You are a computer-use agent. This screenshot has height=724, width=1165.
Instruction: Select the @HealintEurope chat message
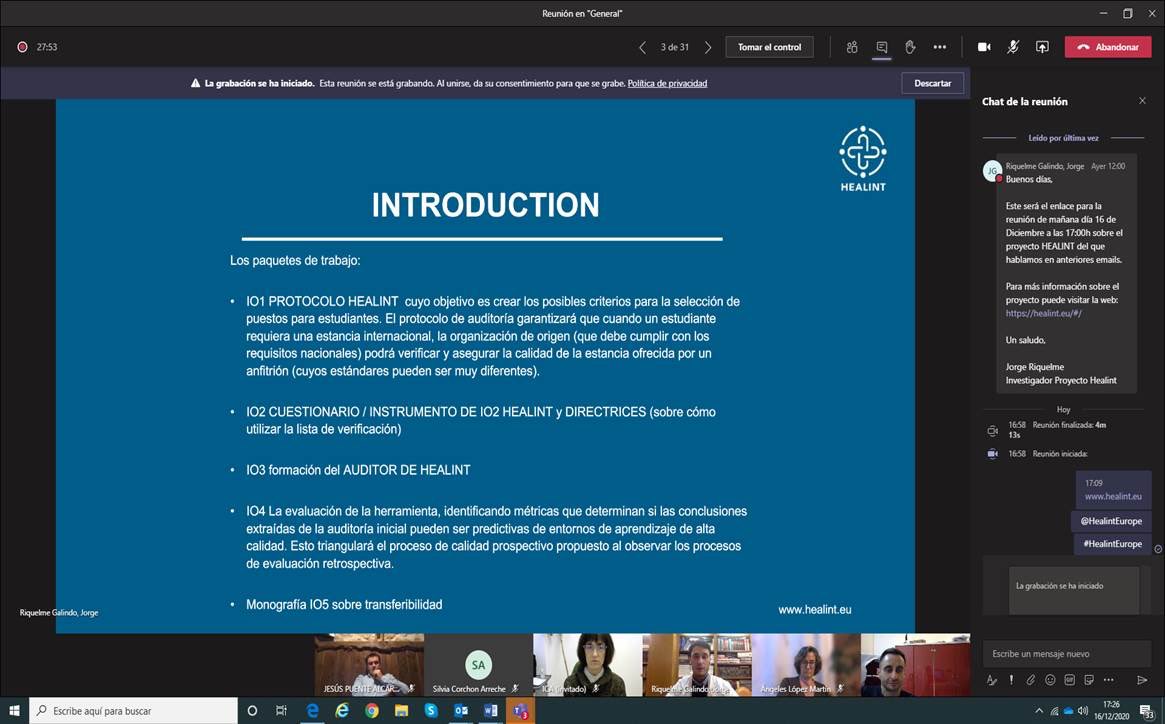(x=1111, y=521)
